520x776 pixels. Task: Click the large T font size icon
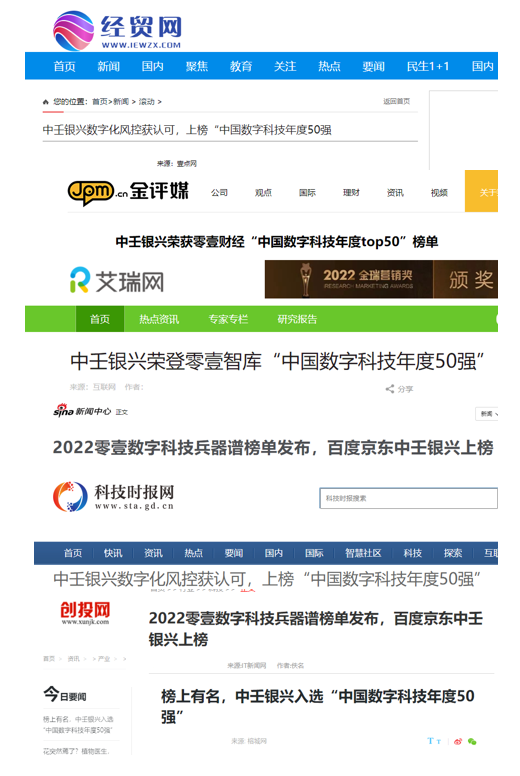pos(430,741)
